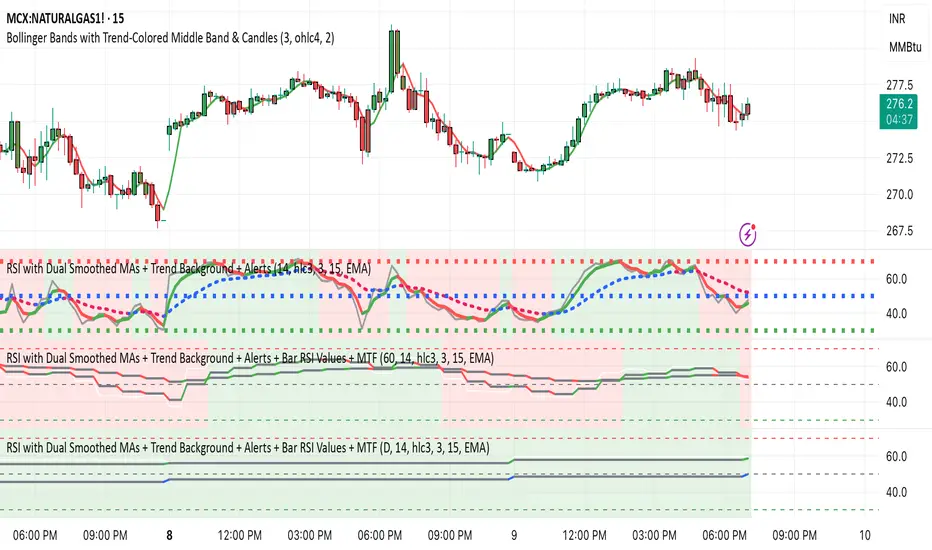Click the 277.5 price axis label
932x550 pixels.
click(x=899, y=85)
